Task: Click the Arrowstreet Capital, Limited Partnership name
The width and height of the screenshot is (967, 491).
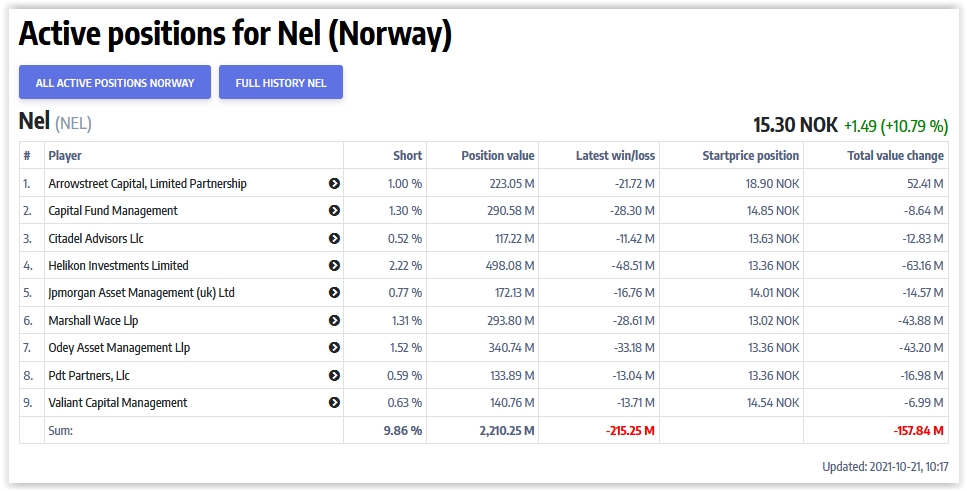Action: point(147,184)
